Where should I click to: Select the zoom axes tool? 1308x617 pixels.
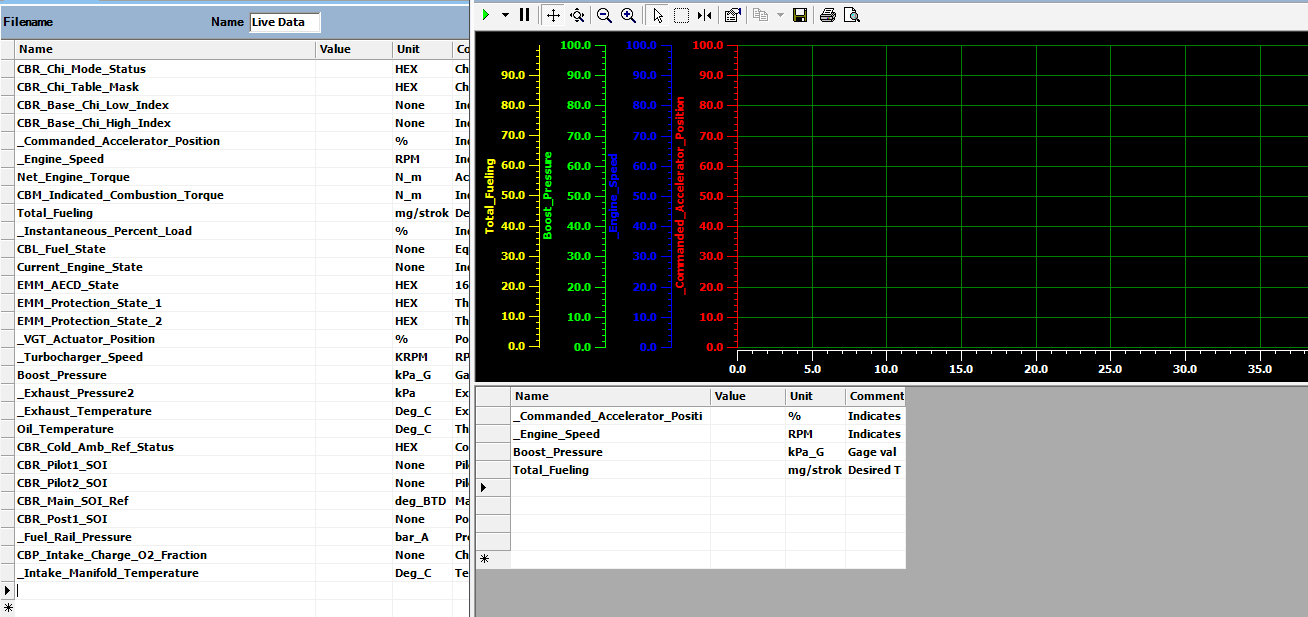pos(577,15)
